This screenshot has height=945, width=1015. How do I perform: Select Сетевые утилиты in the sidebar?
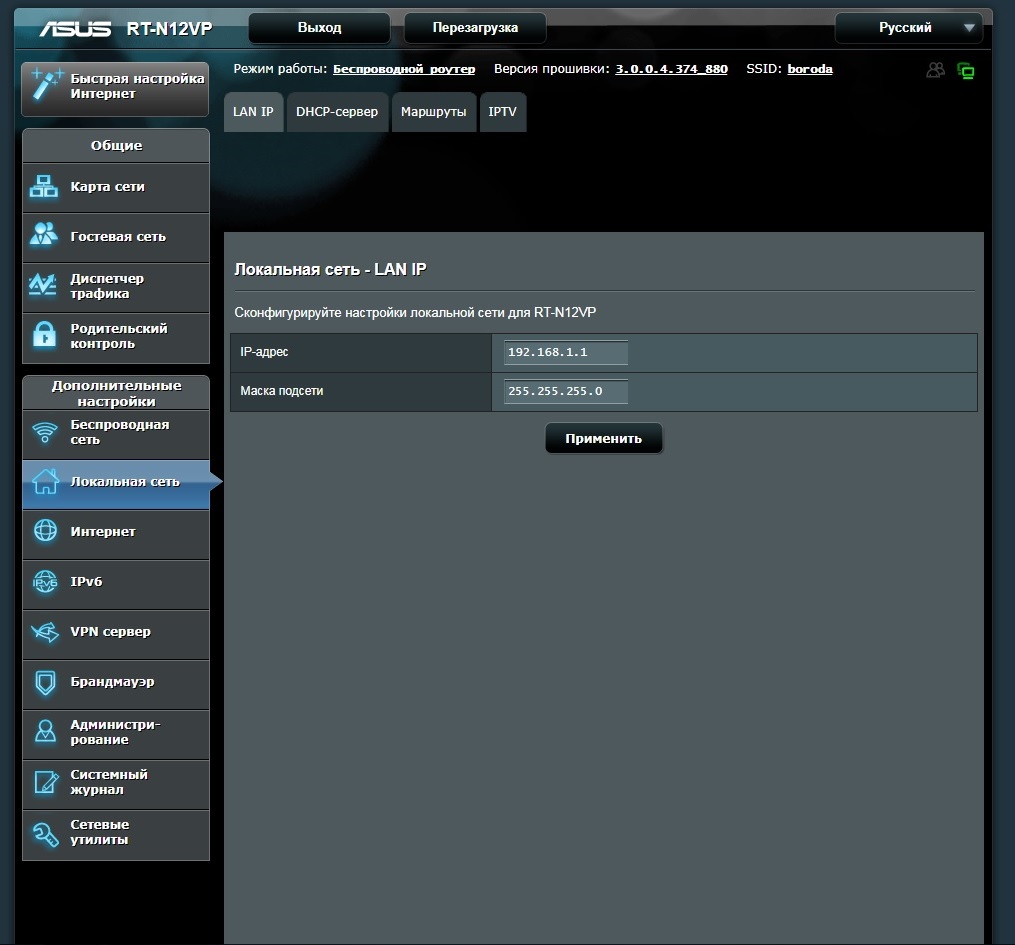click(116, 834)
